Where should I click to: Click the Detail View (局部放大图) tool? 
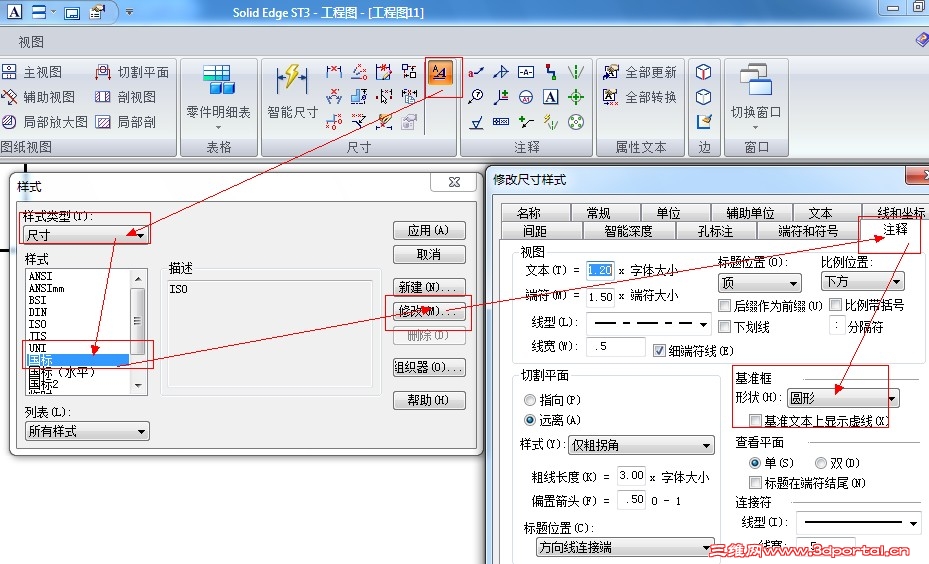[x=44, y=122]
